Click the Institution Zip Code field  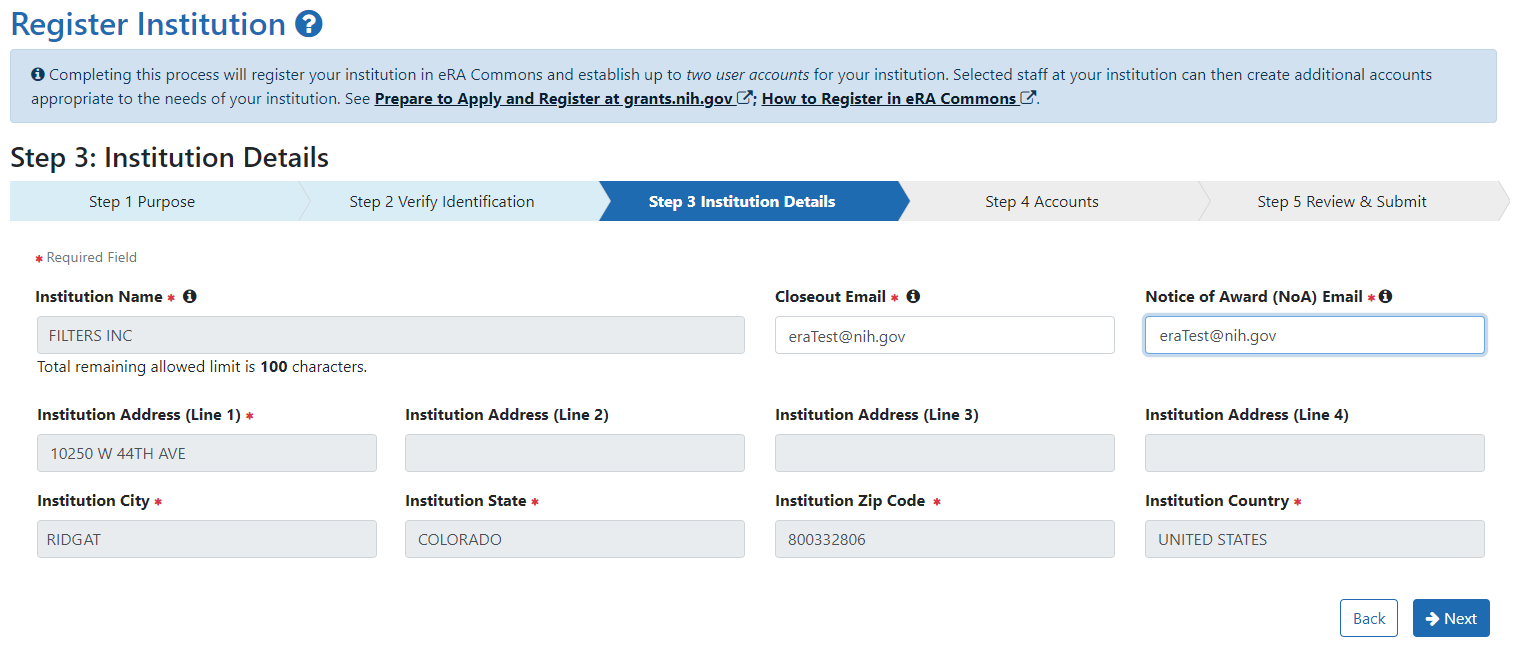tap(944, 539)
